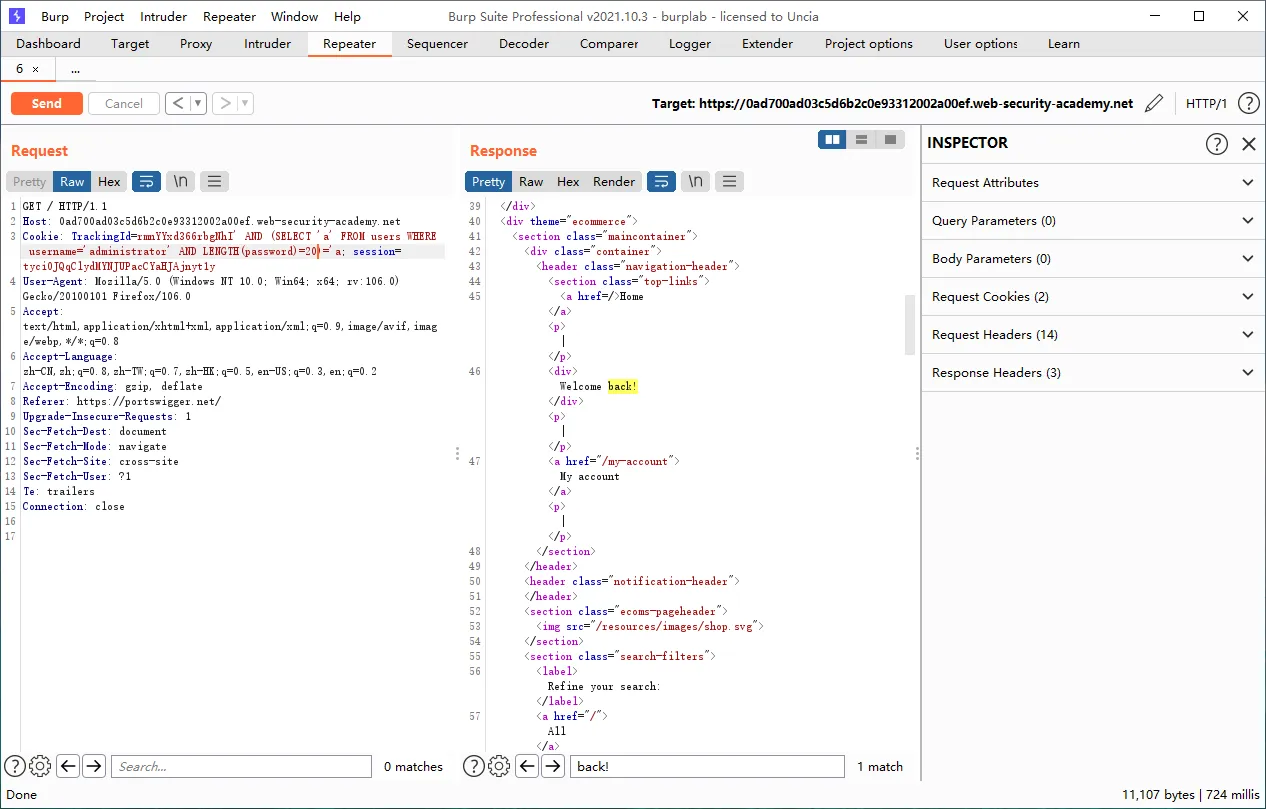Expand Request Headers (14) section
The width and height of the screenshot is (1266, 809).
point(1093,334)
